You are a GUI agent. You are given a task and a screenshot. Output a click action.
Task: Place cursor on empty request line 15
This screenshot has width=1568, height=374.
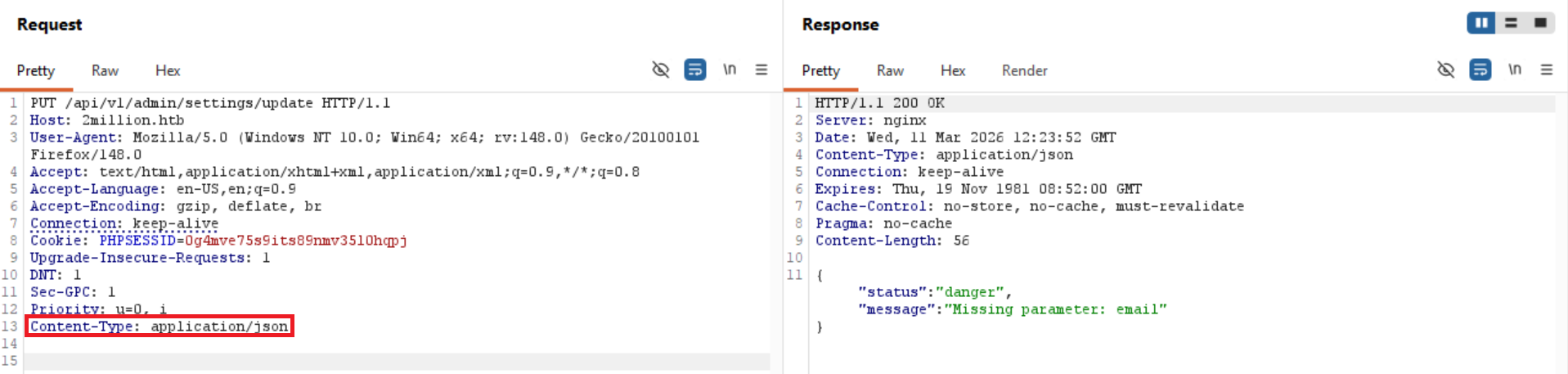[397, 361]
